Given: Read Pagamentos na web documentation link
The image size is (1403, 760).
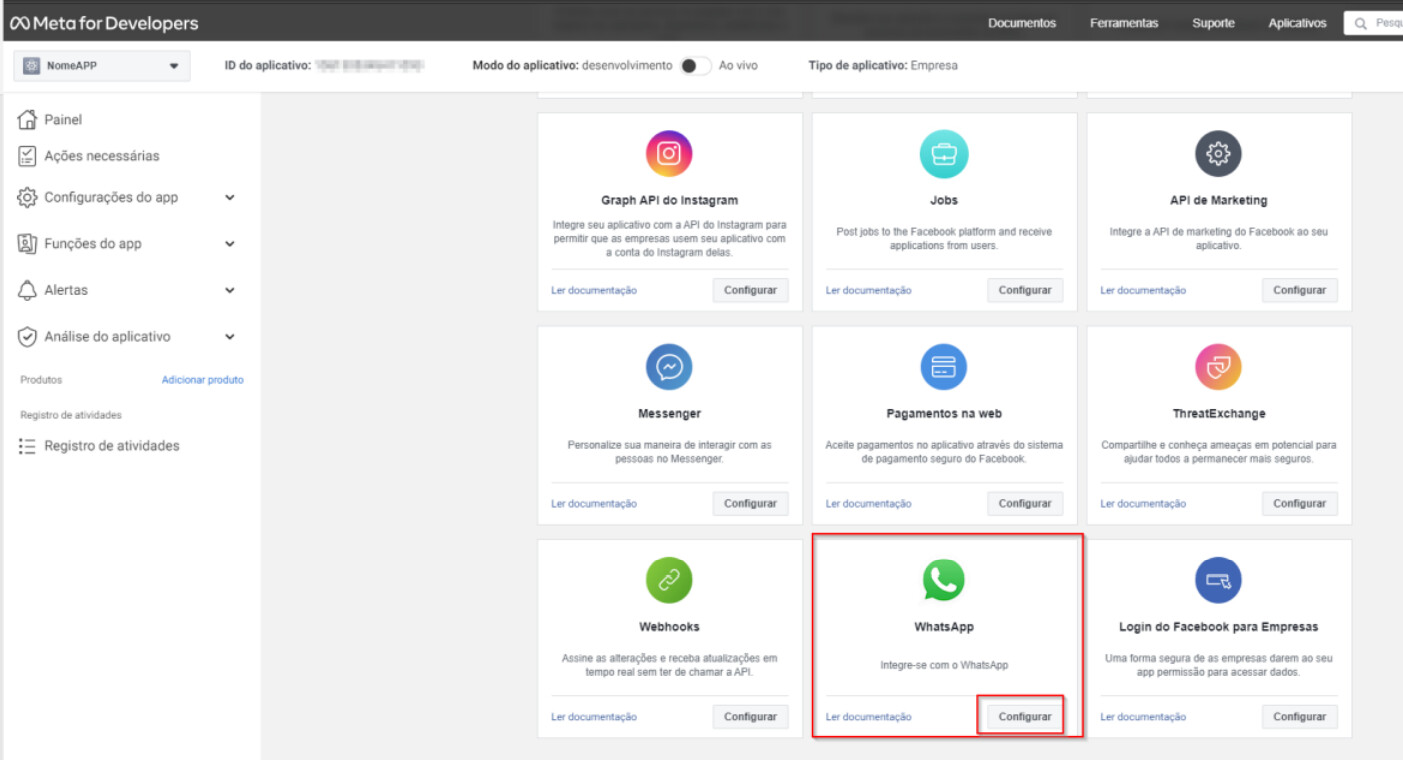Looking at the screenshot, I should coord(869,504).
